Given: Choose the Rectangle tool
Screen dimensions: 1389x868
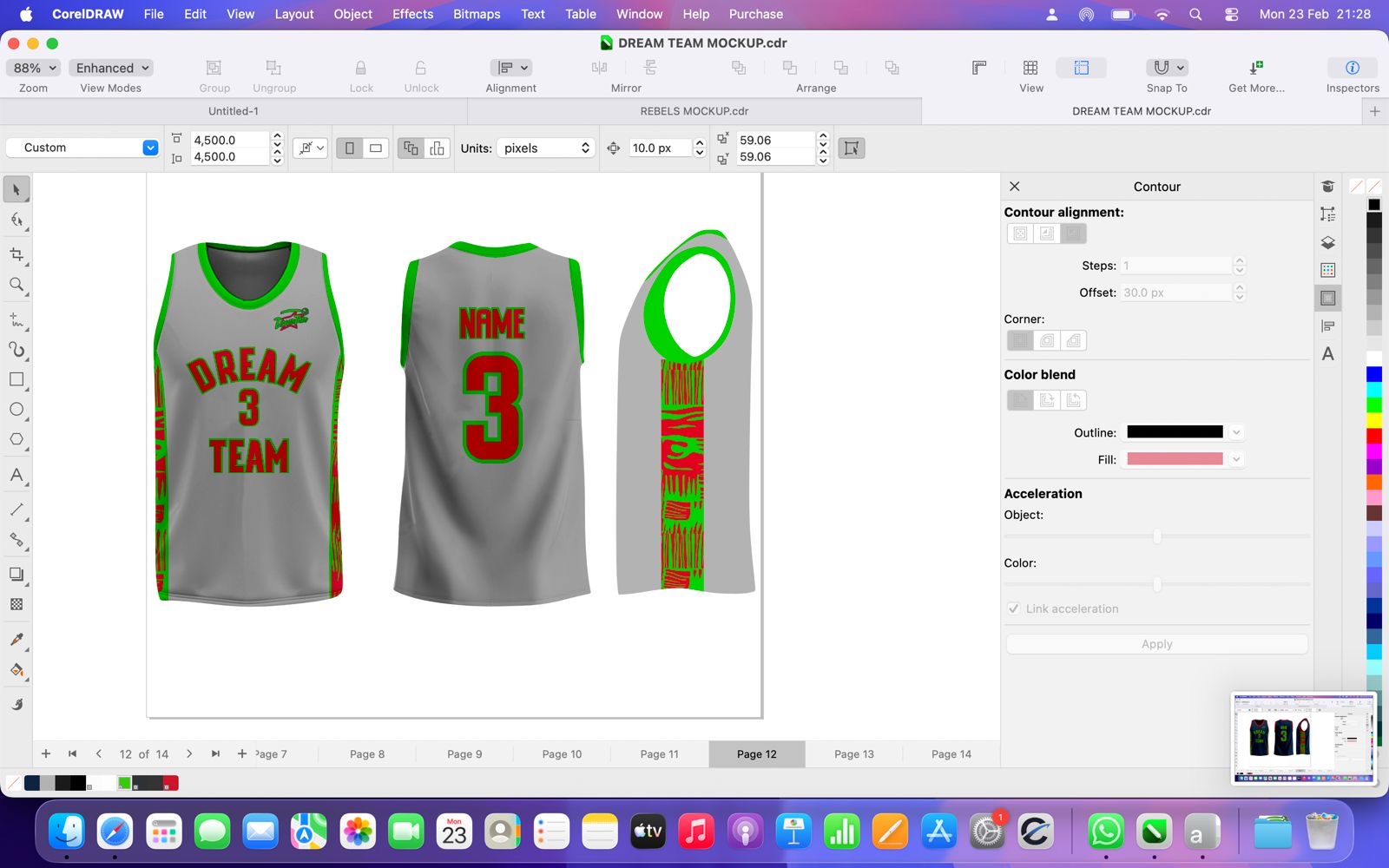Looking at the screenshot, I should (16, 379).
